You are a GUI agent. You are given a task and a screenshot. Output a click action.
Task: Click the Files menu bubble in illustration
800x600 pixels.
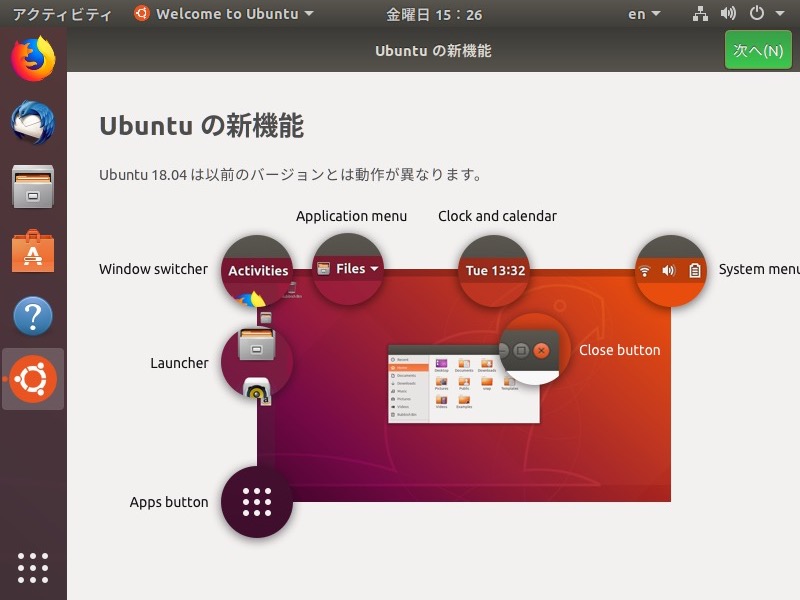(348, 269)
